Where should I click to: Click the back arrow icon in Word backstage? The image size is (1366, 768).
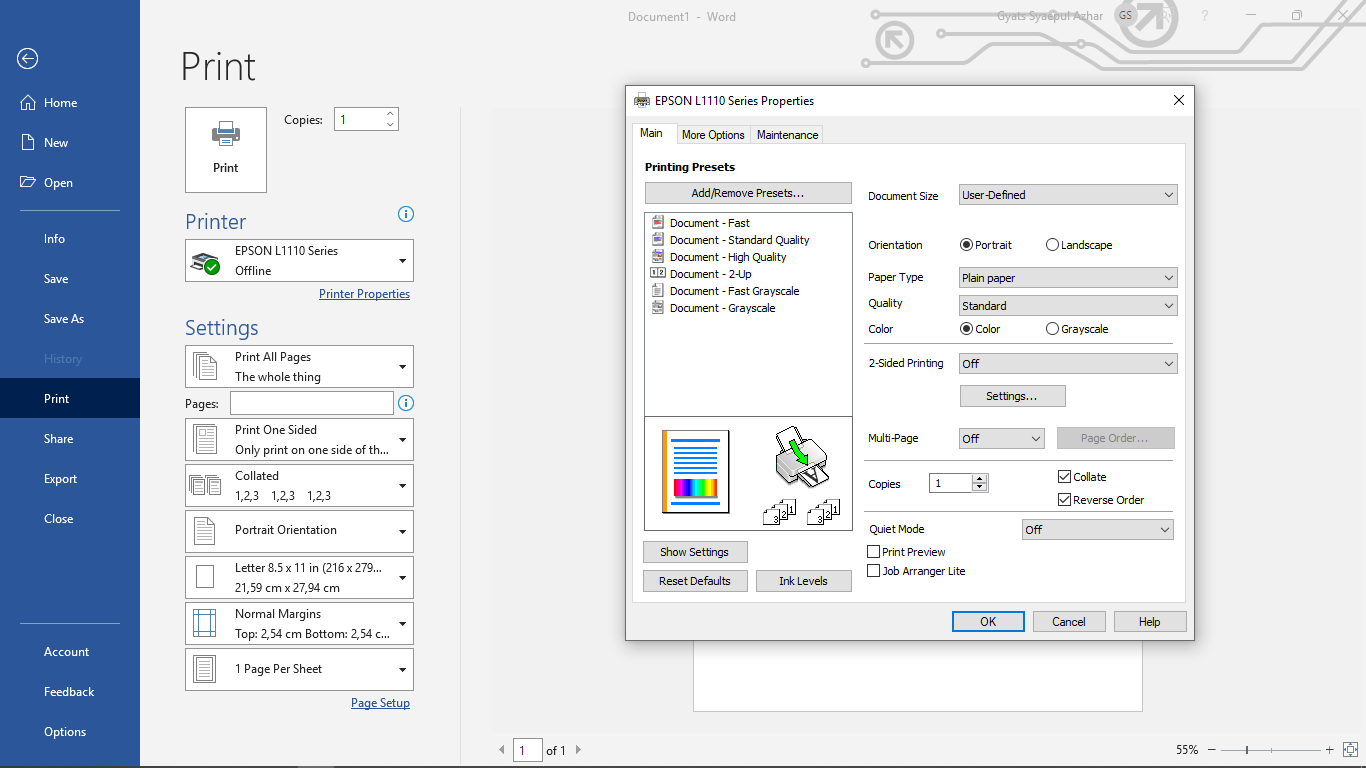tap(28, 59)
